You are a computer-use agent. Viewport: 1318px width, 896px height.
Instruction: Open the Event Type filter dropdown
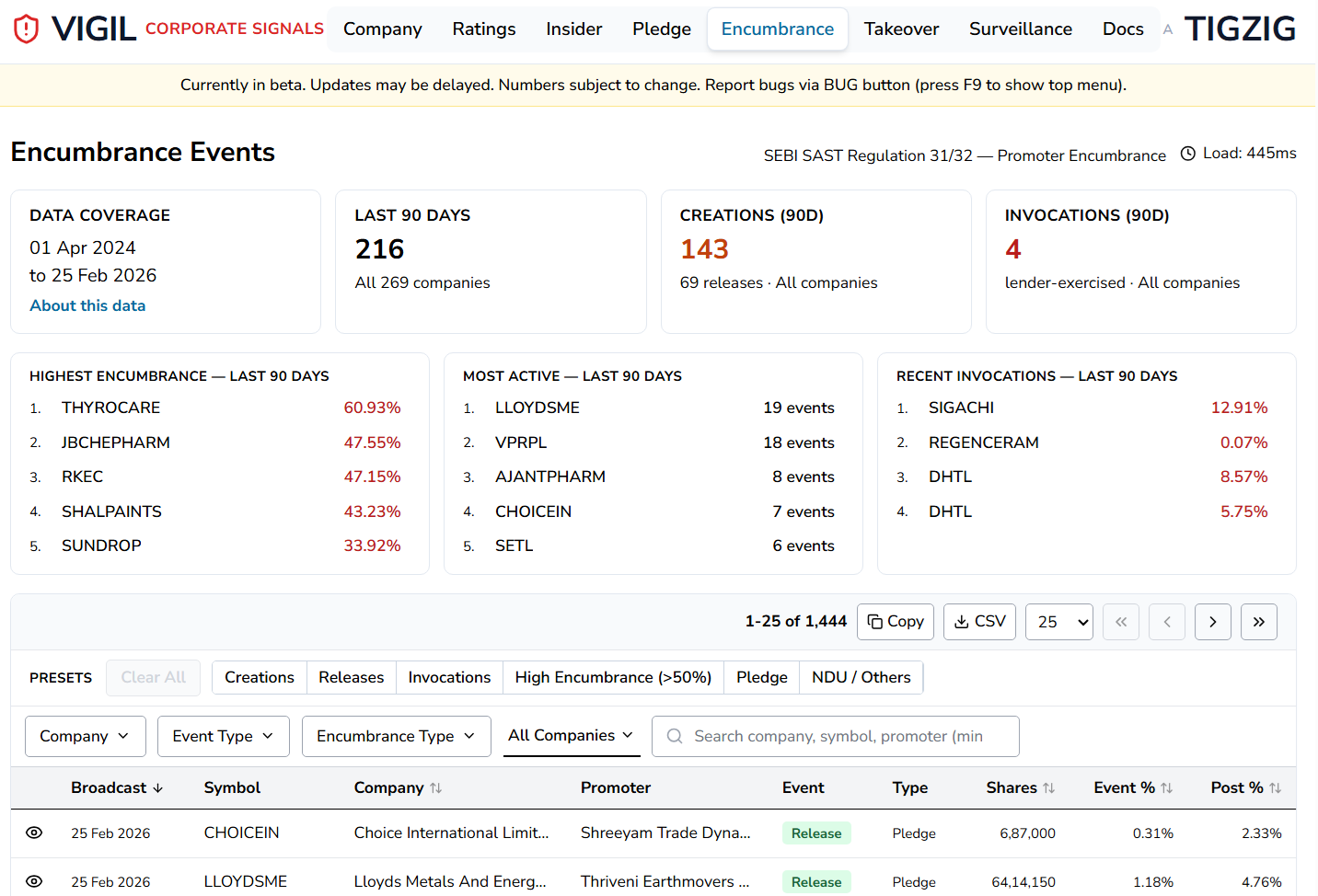point(223,736)
